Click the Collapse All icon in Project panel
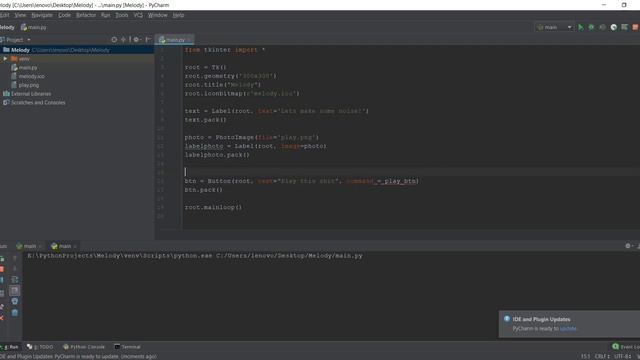The height and width of the screenshot is (360, 640). (123, 40)
